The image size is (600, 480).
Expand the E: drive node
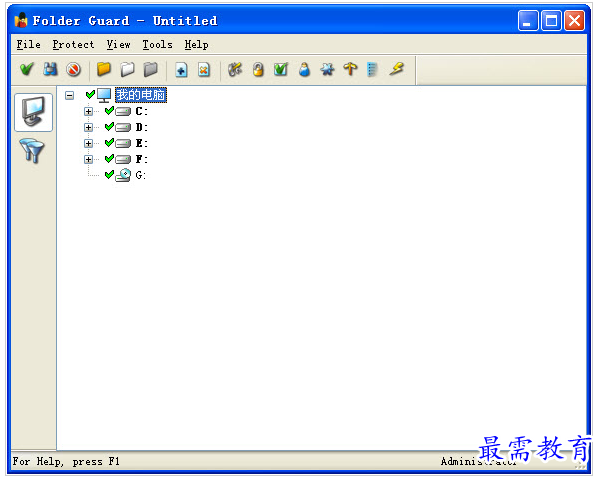pos(88,144)
